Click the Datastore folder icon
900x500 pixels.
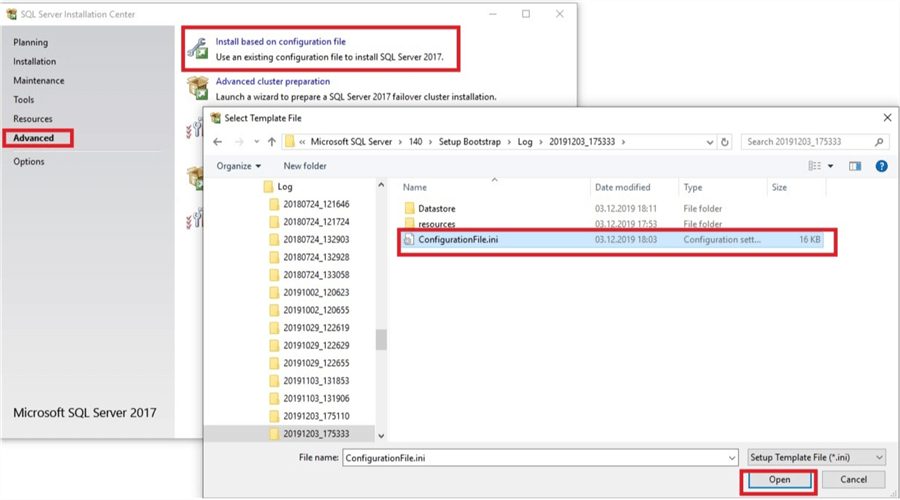point(409,208)
